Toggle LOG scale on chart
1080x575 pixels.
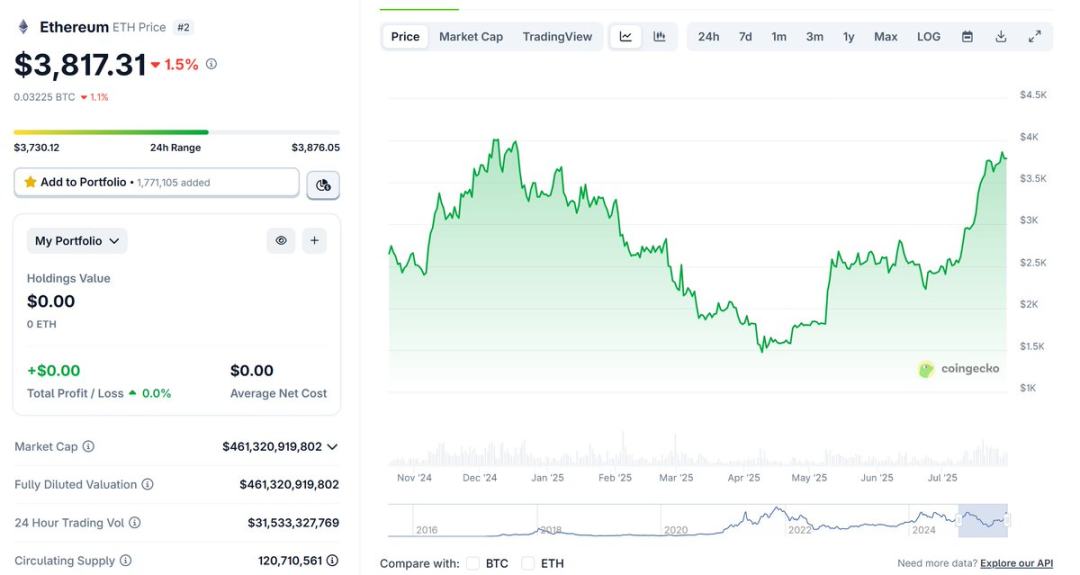click(x=928, y=37)
